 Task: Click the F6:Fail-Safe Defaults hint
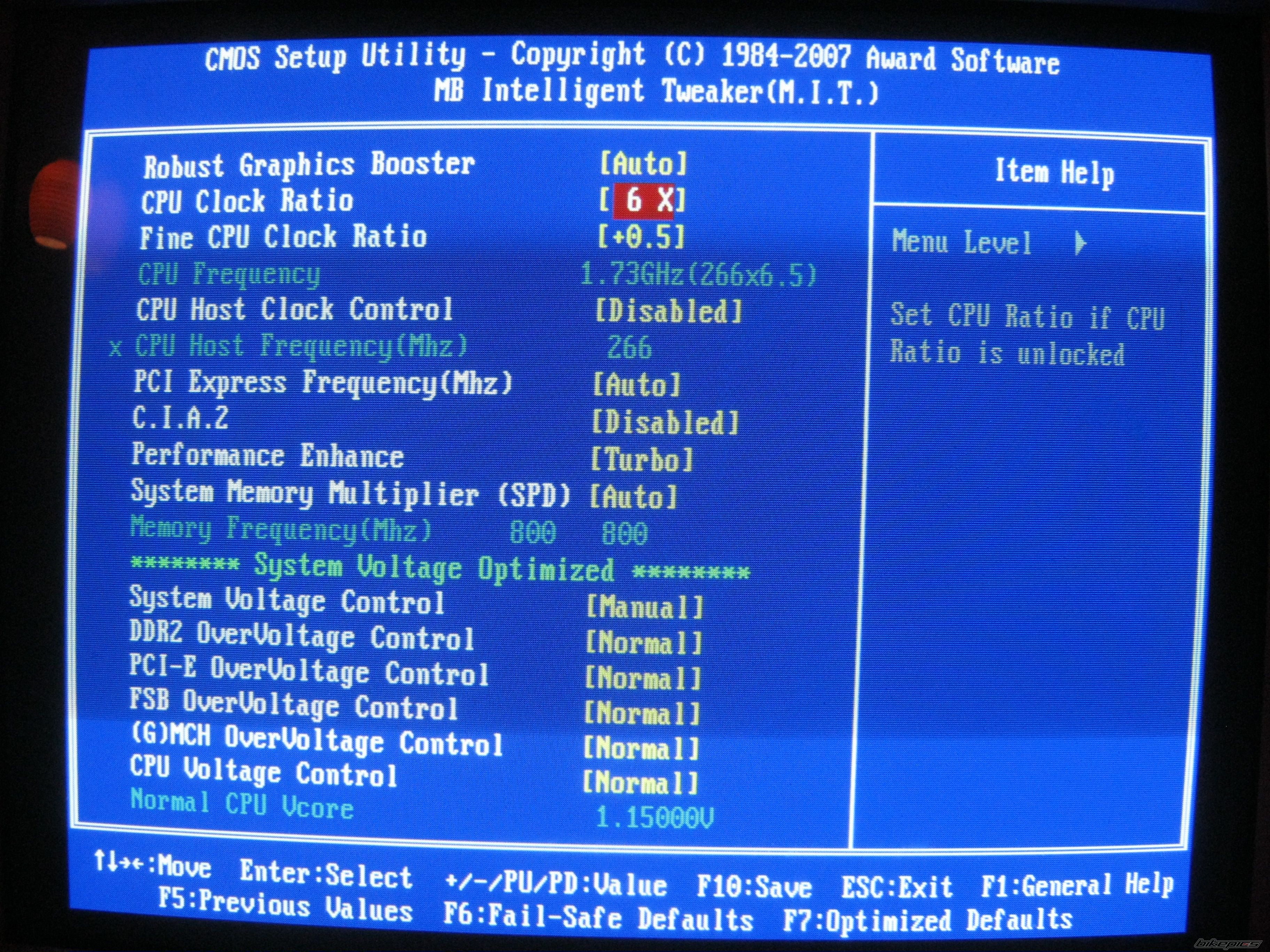pos(598,917)
